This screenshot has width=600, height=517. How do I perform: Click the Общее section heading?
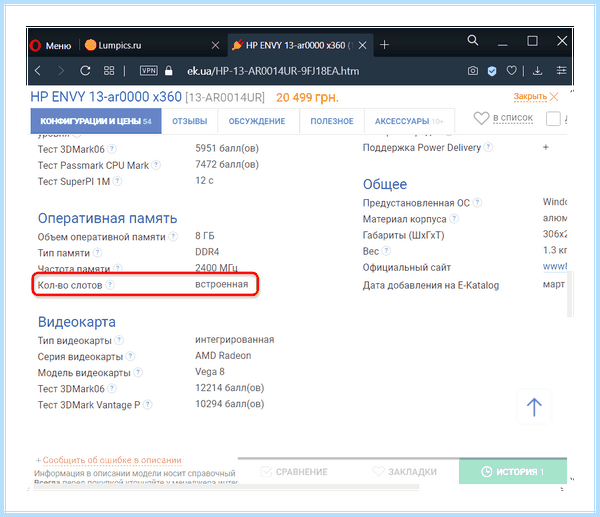[x=385, y=184]
